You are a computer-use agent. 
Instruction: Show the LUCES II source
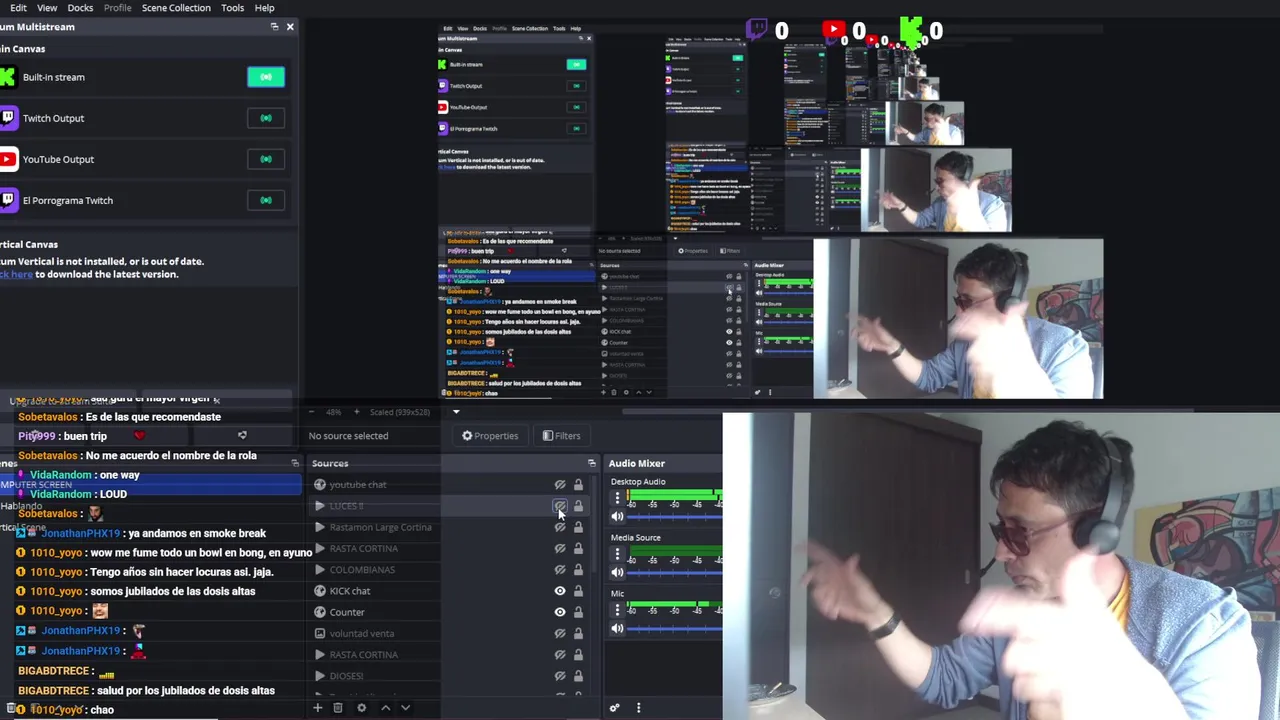click(x=560, y=506)
